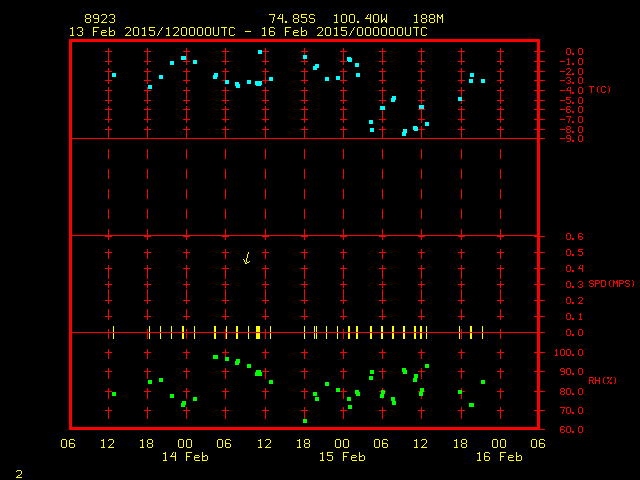Click the yellow wind direction arrow
Viewport: 640px width, 480px height.
246,258
